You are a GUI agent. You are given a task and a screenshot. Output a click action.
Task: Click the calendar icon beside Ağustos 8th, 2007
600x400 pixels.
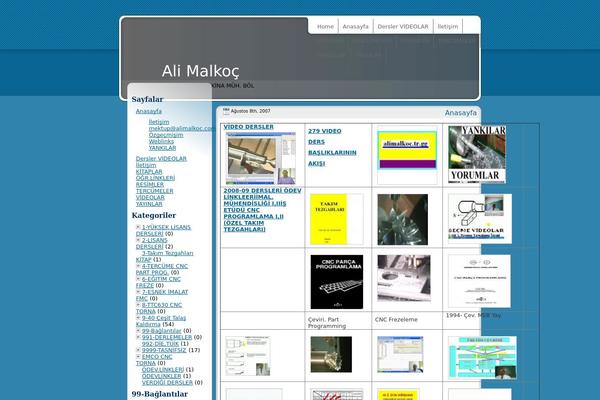click(226, 111)
